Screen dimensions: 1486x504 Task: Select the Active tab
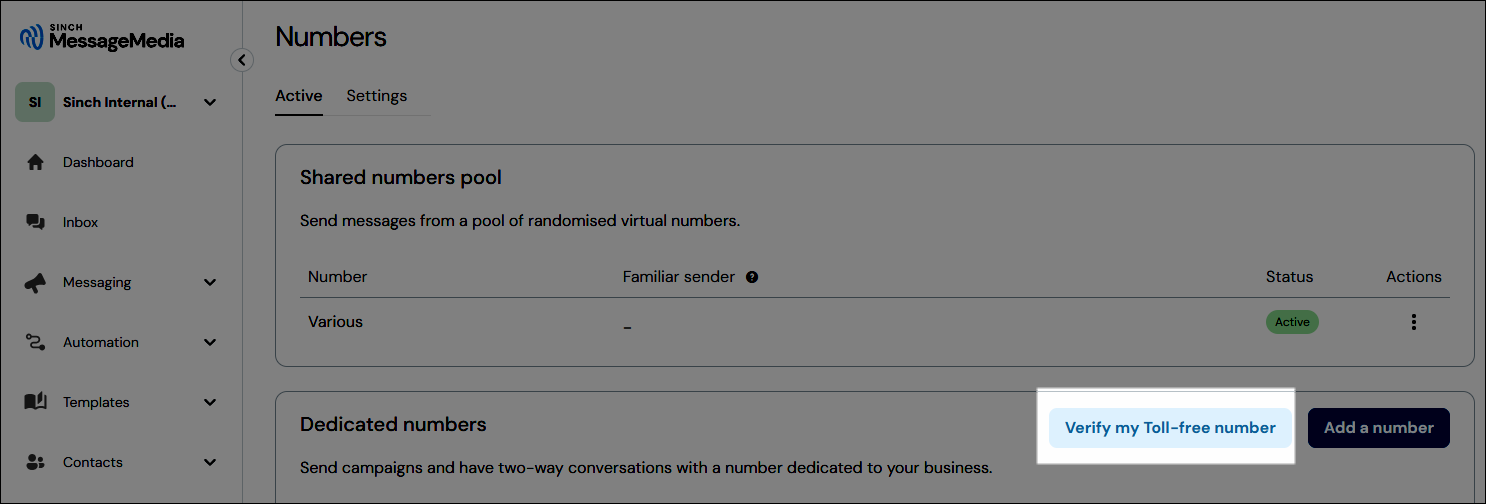pos(298,96)
